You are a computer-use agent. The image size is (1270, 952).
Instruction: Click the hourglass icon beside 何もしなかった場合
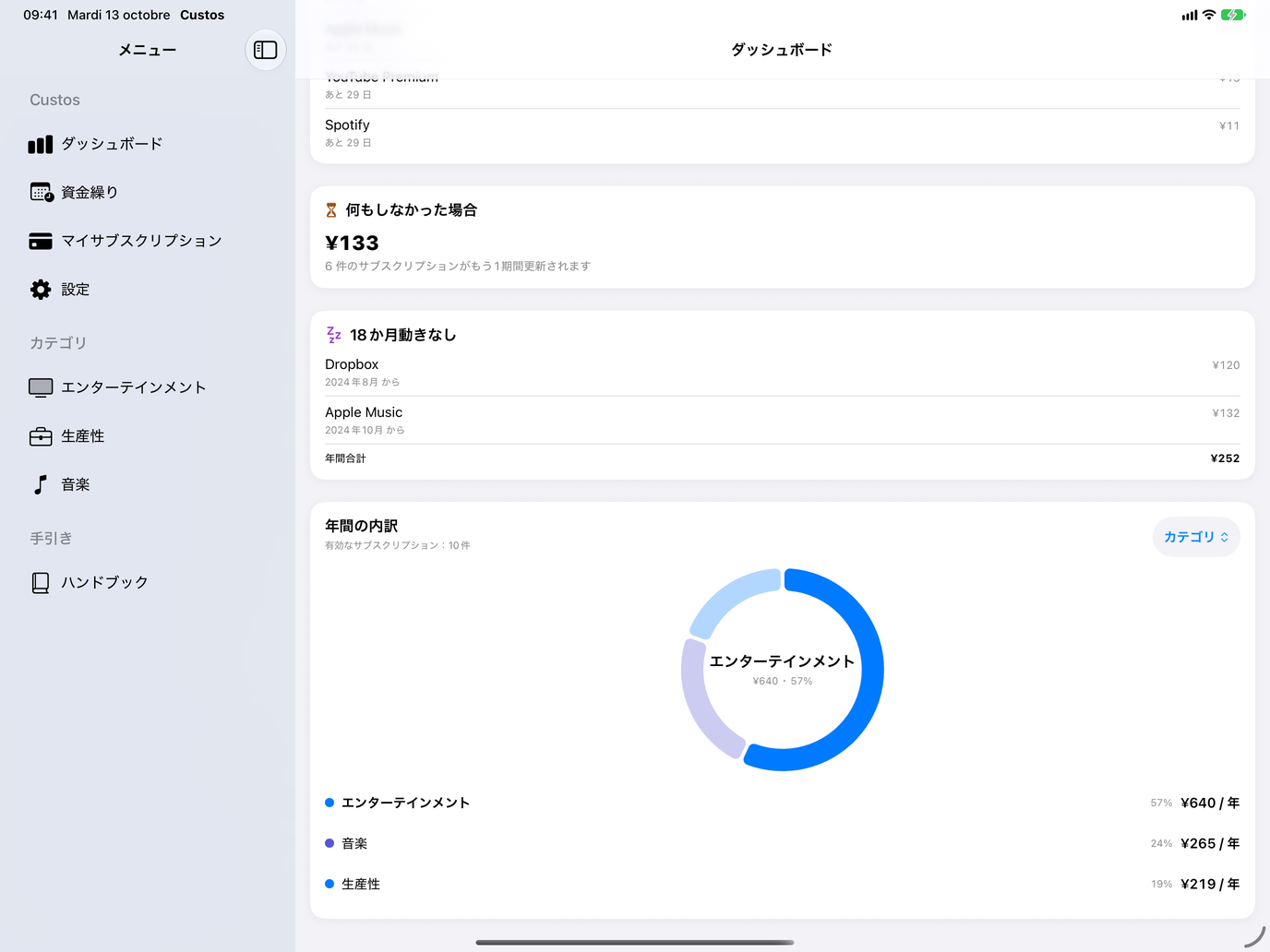point(331,210)
